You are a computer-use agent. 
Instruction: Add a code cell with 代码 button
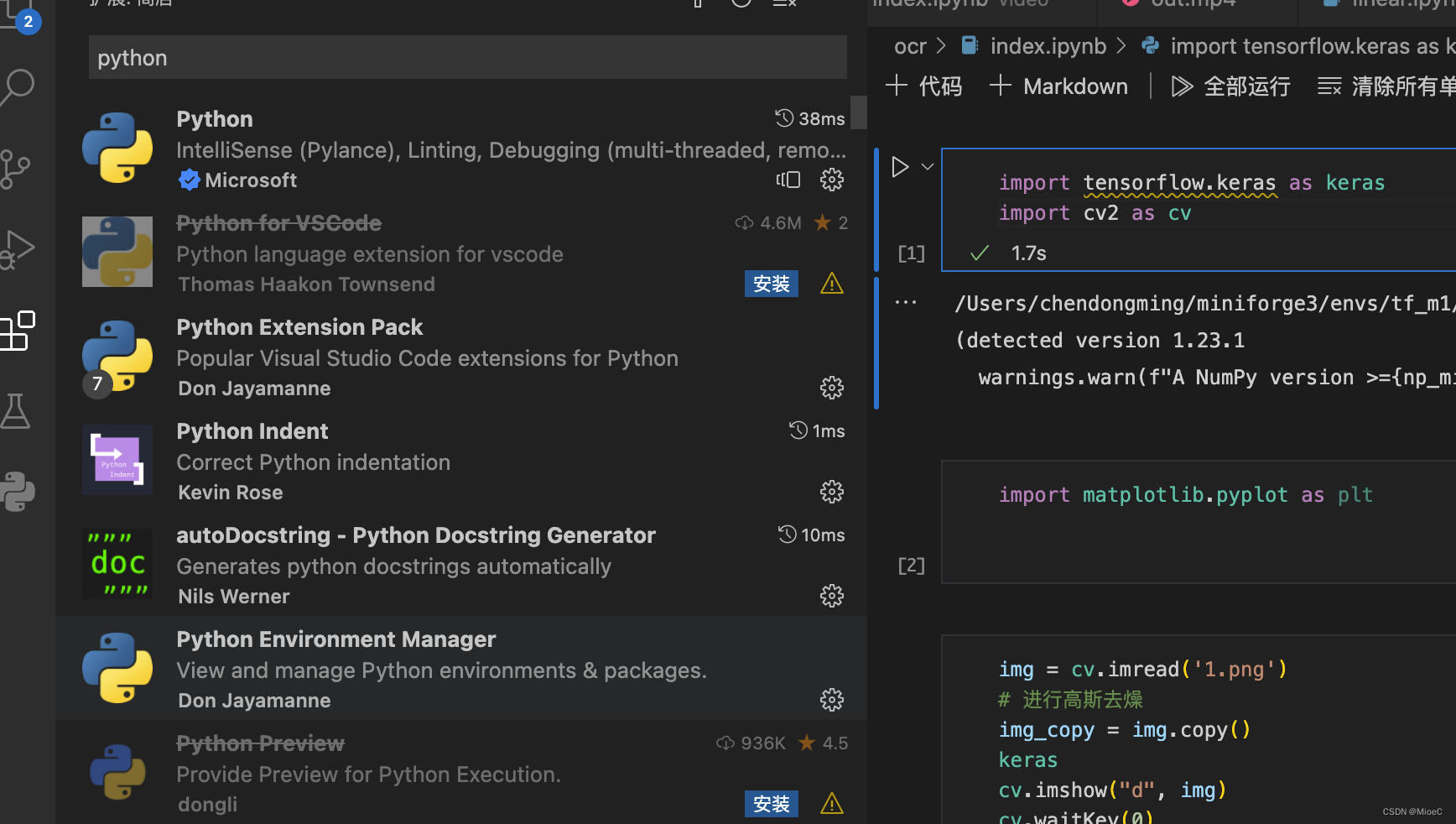tap(923, 86)
